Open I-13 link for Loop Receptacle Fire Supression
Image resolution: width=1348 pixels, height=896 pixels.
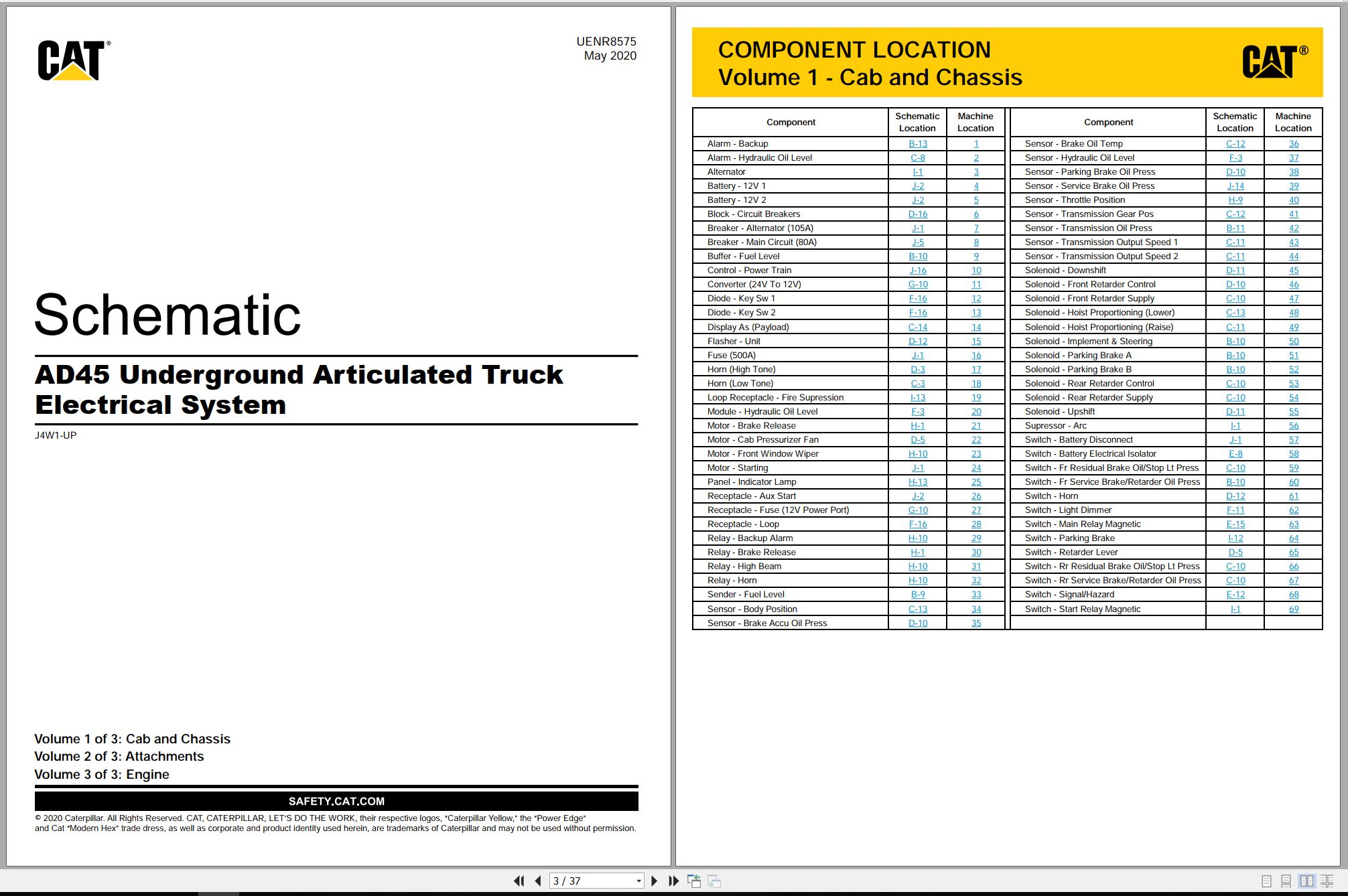coord(917,398)
